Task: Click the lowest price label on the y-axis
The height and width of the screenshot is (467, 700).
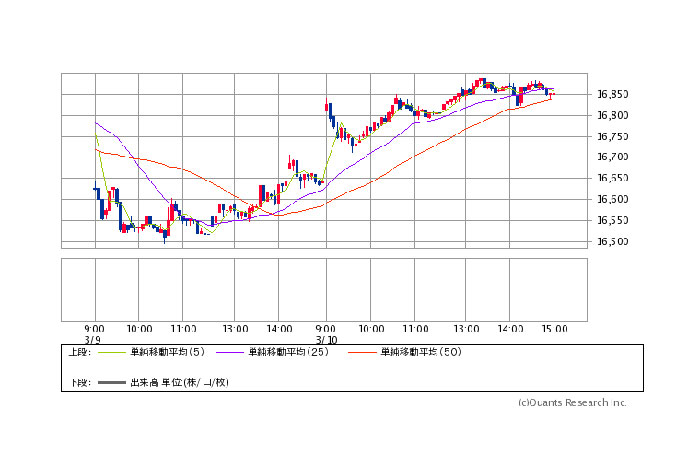Action: (612, 241)
